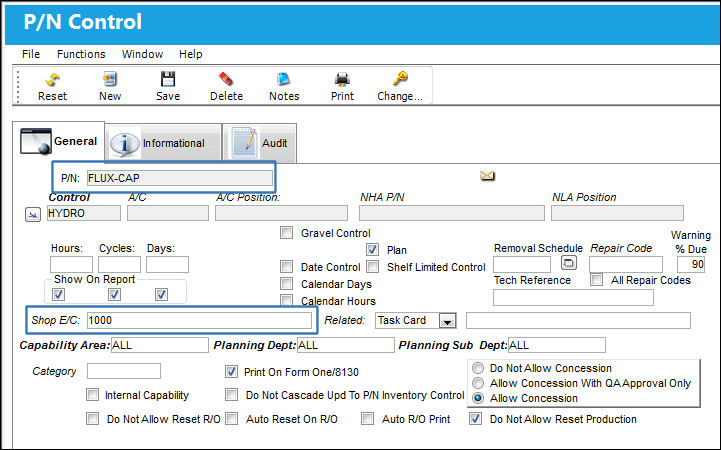The height and width of the screenshot is (450, 721).
Task: Select Allow Concession With QA Approval Only
Action: (478, 383)
